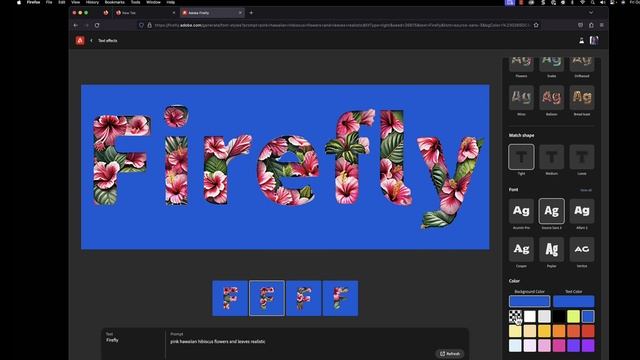640x360 pixels.
Task: Choose the Poplar font
Action: click(x=551, y=249)
